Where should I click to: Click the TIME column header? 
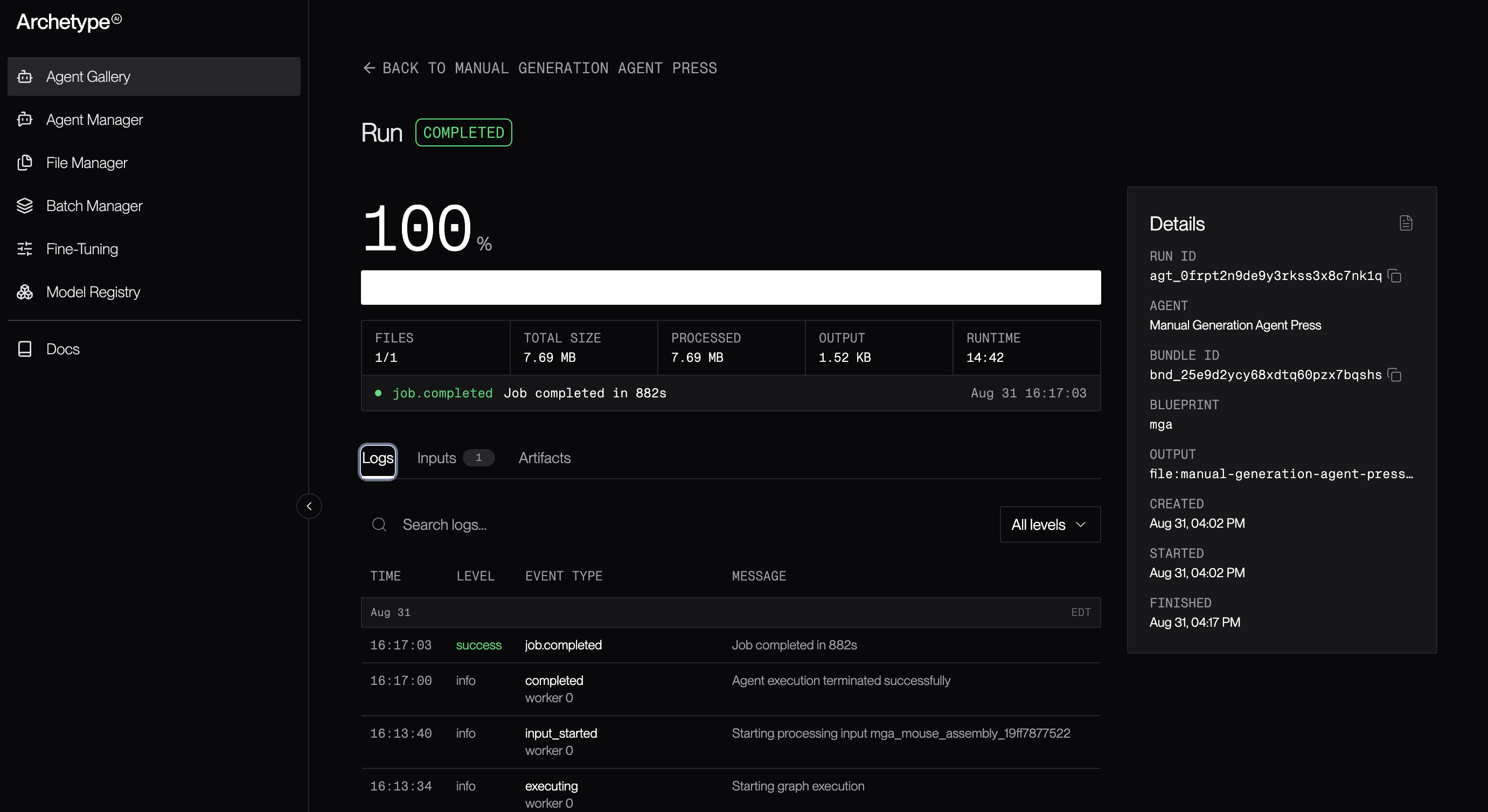click(385, 576)
